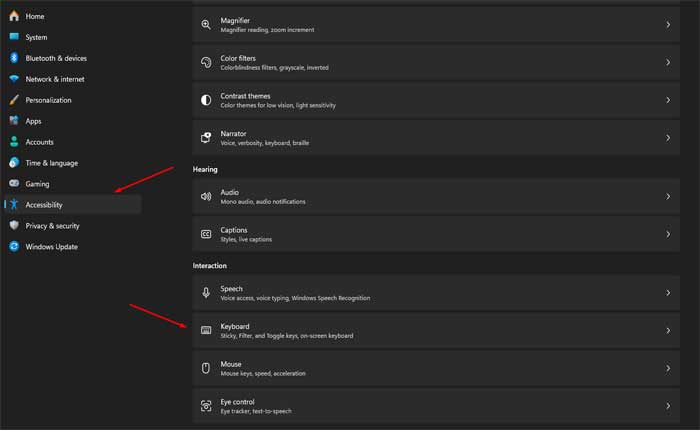Click the Magnifier icon
The image size is (700, 430).
[x=206, y=24]
